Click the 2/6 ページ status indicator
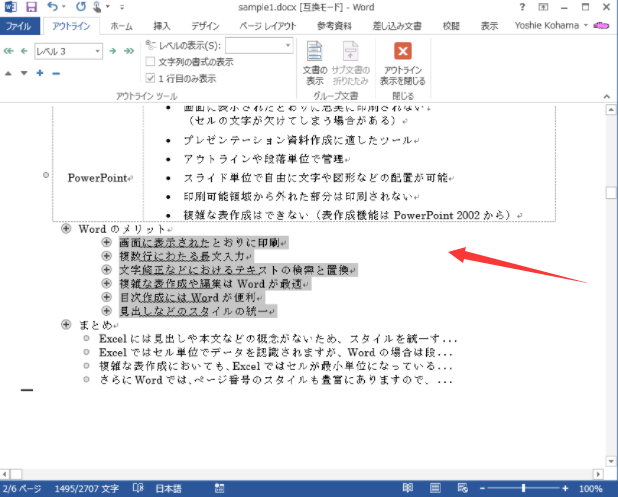The height and width of the screenshot is (497, 618). [x=22, y=489]
